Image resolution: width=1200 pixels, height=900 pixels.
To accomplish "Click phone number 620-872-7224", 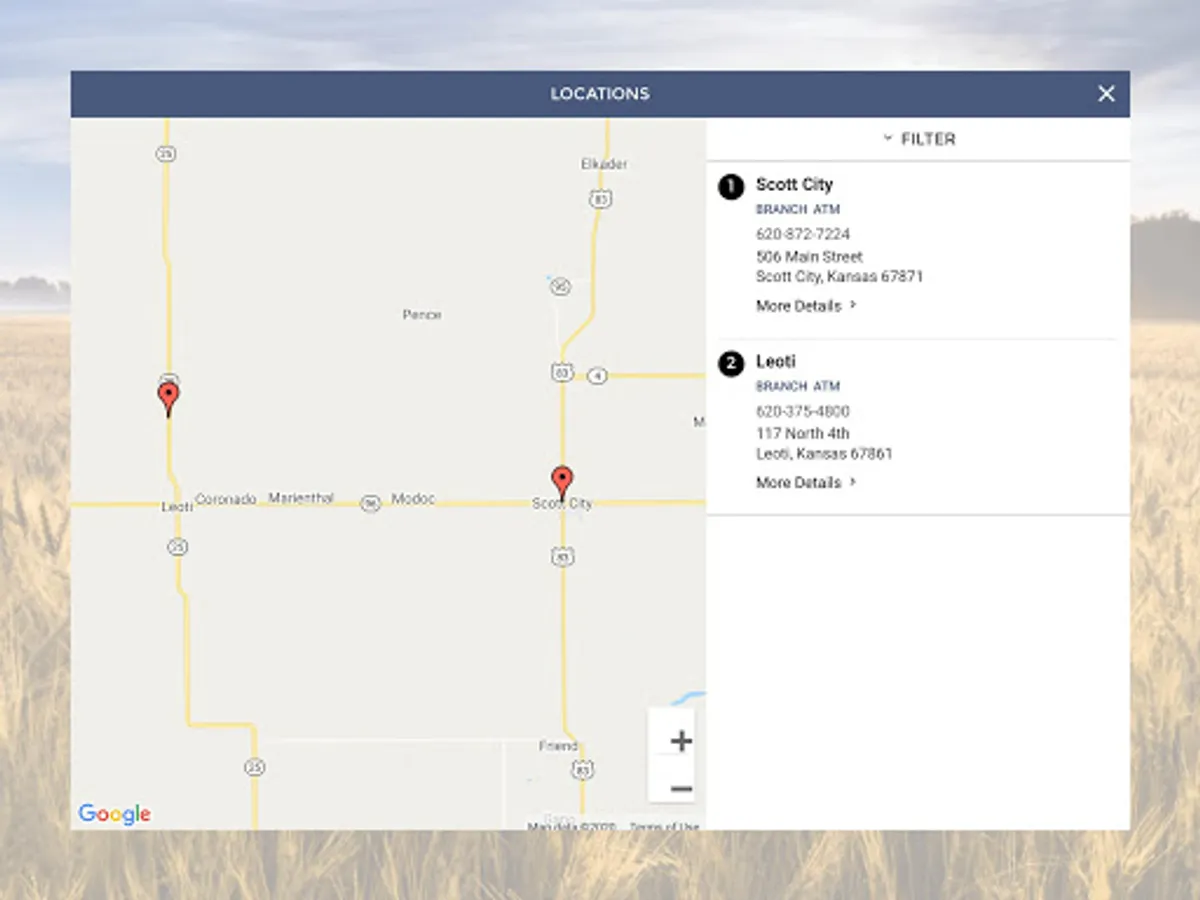I will [803, 234].
